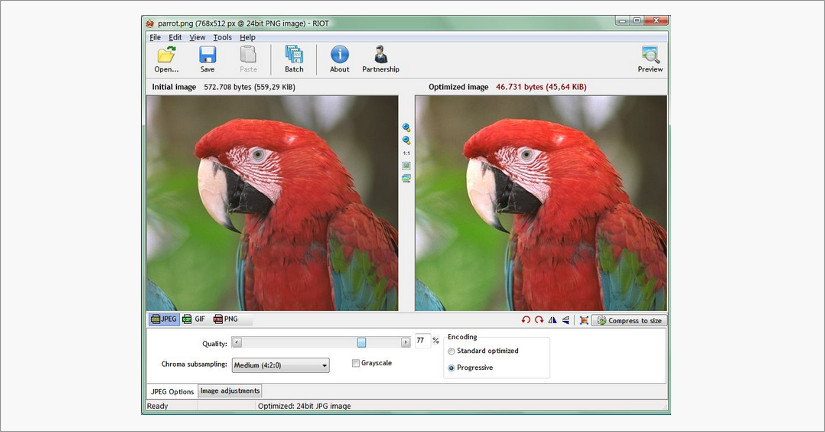Rotate image left with red arrow icon
The height and width of the screenshot is (432, 825).
point(526,320)
